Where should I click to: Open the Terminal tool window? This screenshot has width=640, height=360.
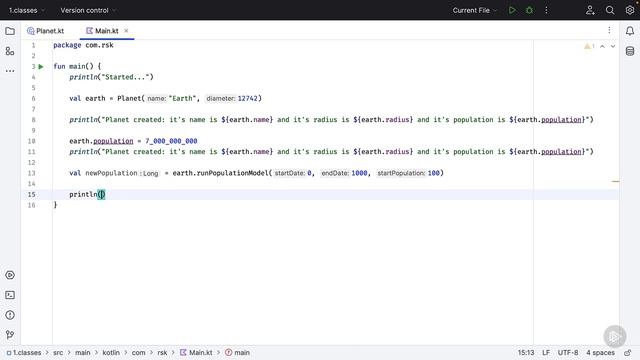[x=10, y=295]
